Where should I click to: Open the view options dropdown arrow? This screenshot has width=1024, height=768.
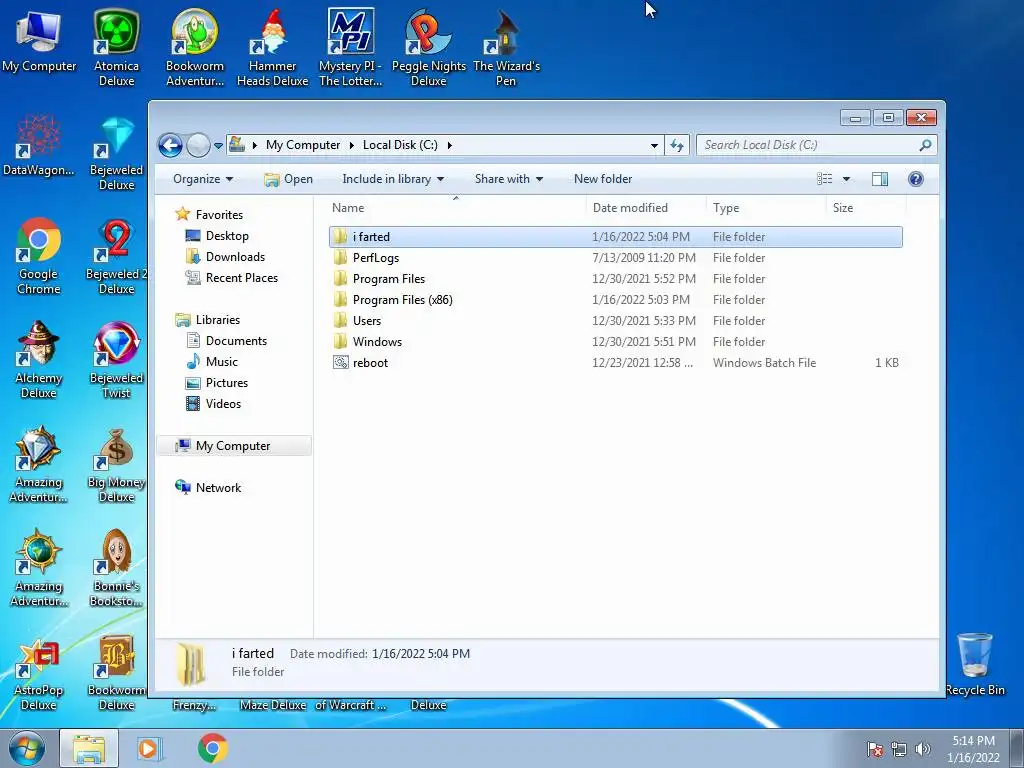pos(846,179)
